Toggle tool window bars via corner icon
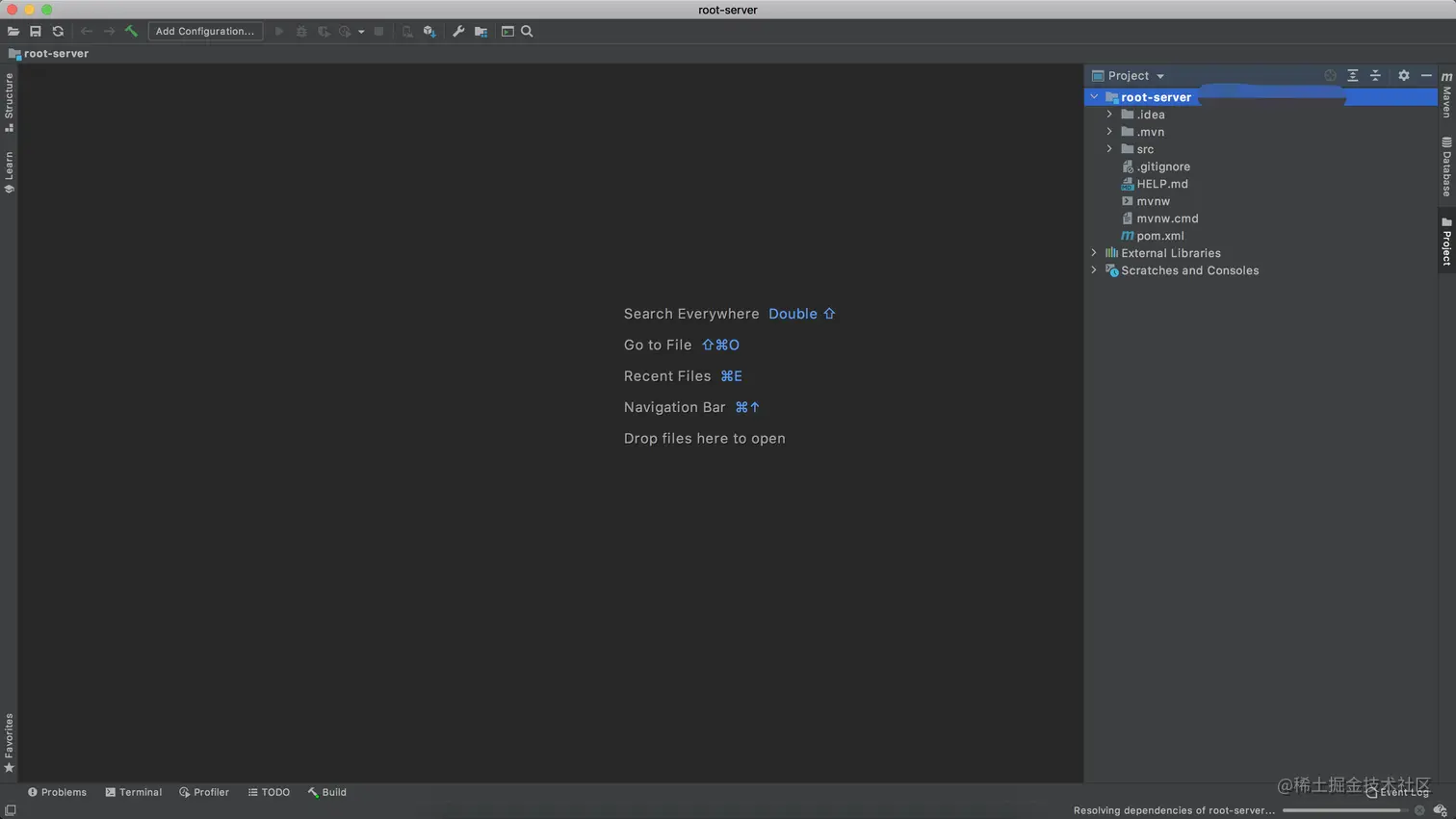The image size is (1456, 819). (11, 810)
